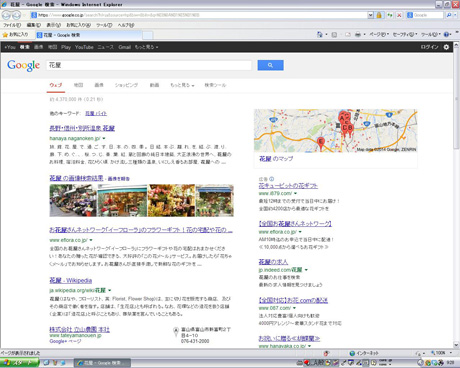Click the security lock icon in address bar
This screenshot has height=368, width=460.
click(x=379, y=15)
